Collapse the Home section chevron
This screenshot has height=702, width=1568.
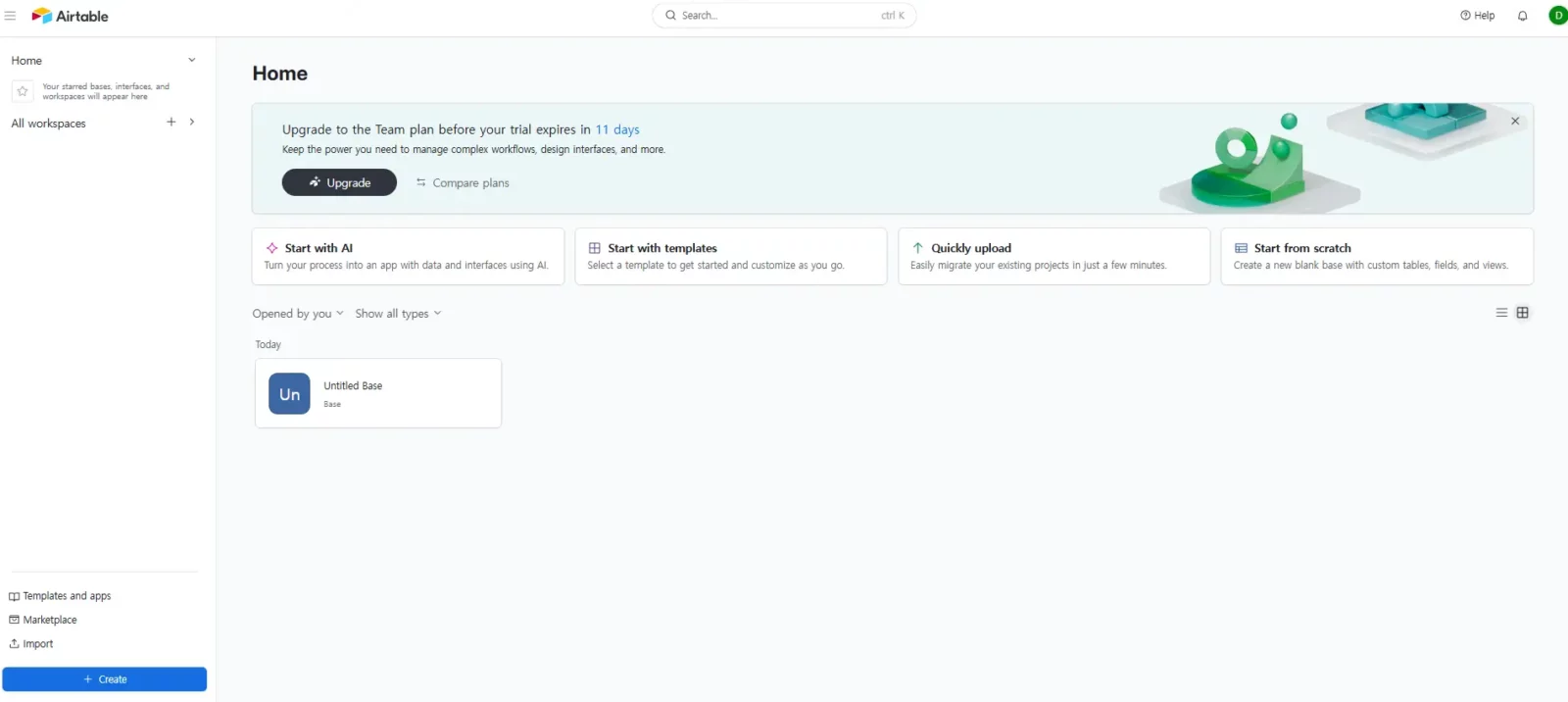pos(192,60)
